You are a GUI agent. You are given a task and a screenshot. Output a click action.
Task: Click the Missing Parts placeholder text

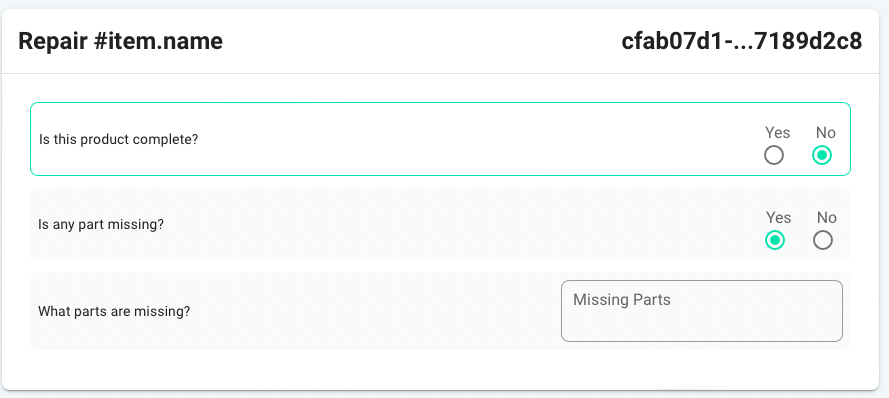621,299
